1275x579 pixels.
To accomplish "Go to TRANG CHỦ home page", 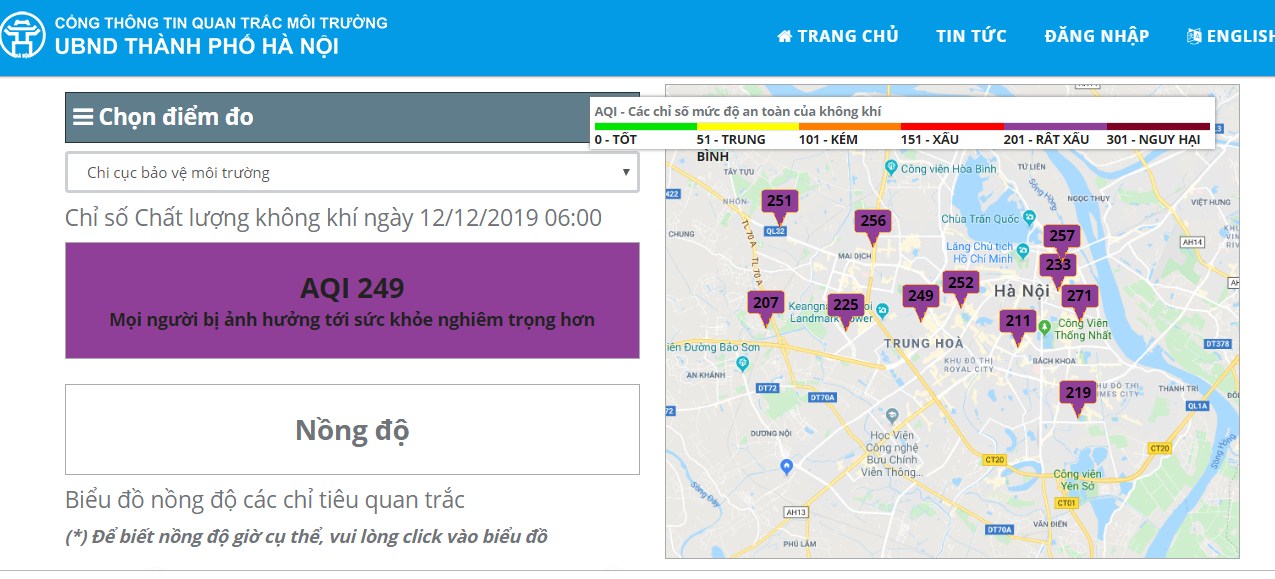I will [x=838, y=36].
